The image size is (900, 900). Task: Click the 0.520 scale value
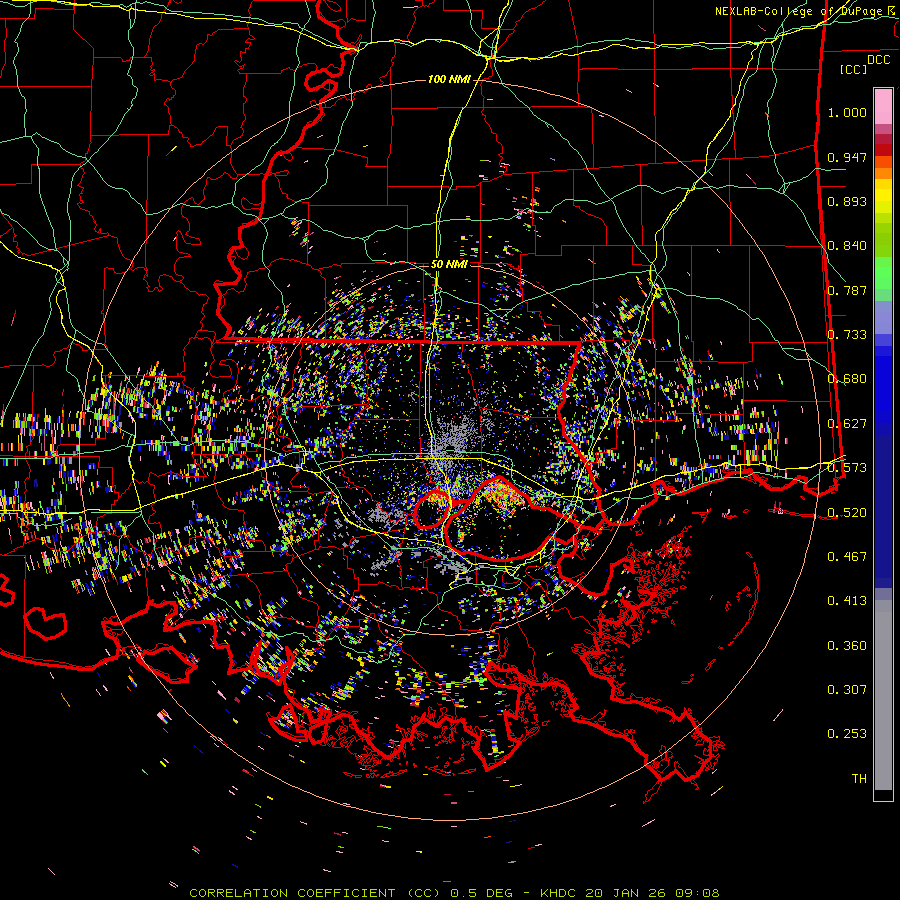coord(847,513)
